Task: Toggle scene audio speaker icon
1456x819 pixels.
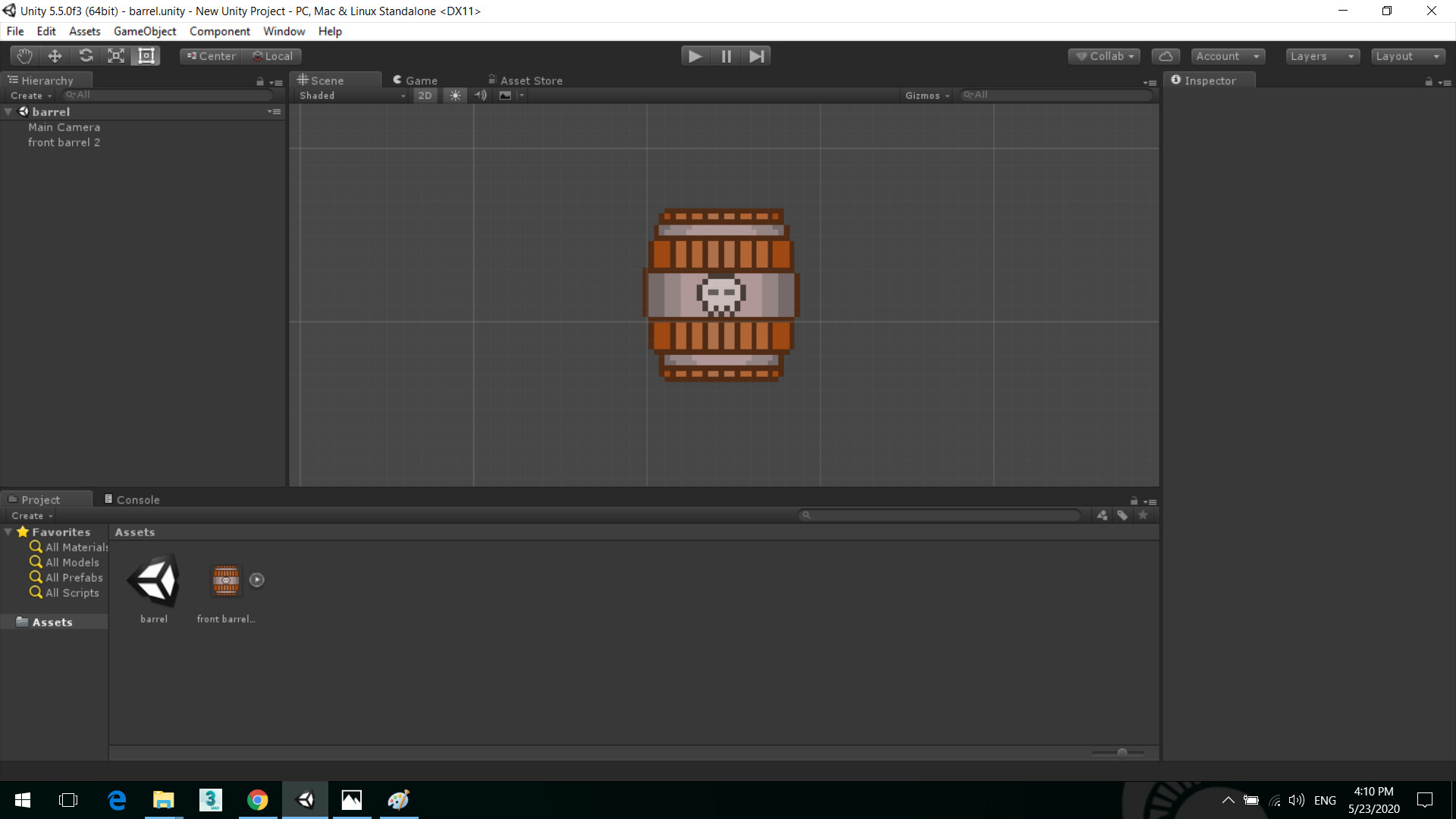Action: tap(480, 96)
